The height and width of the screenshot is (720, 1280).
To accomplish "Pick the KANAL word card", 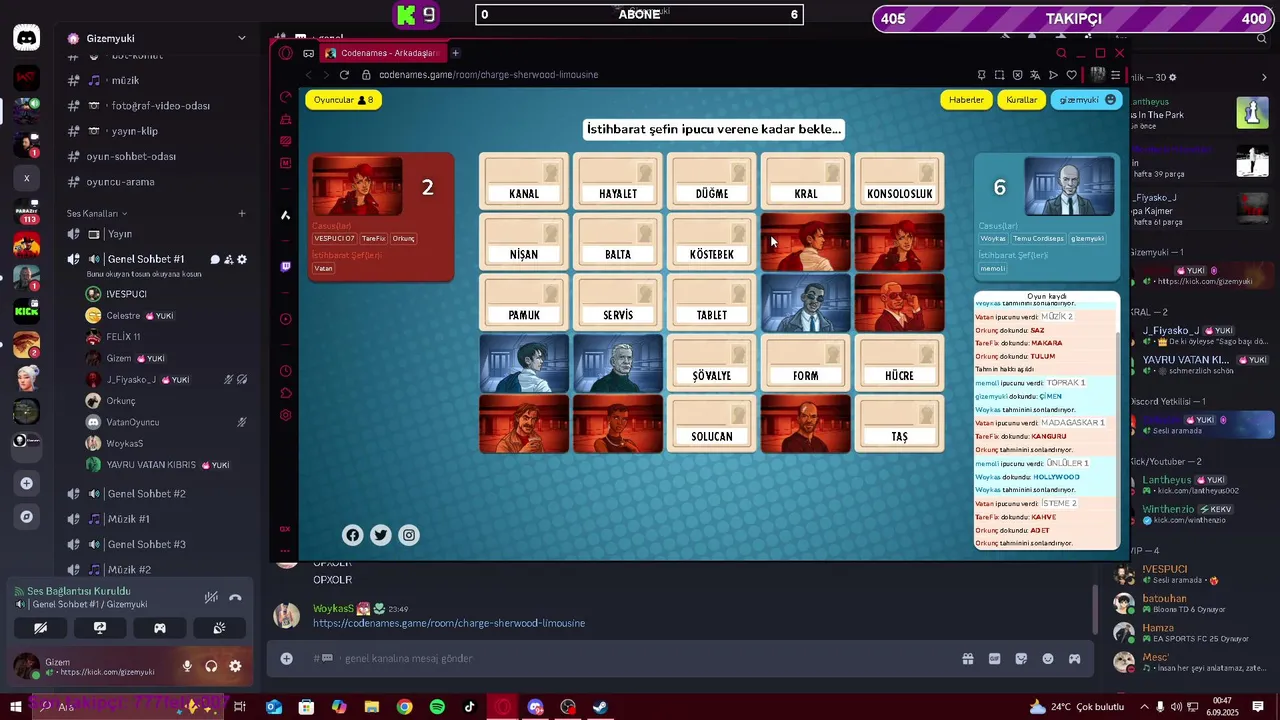I will click(524, 181).
